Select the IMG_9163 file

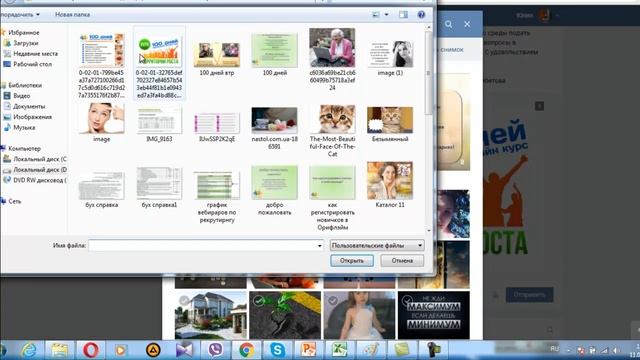click(x=159, y=124)
